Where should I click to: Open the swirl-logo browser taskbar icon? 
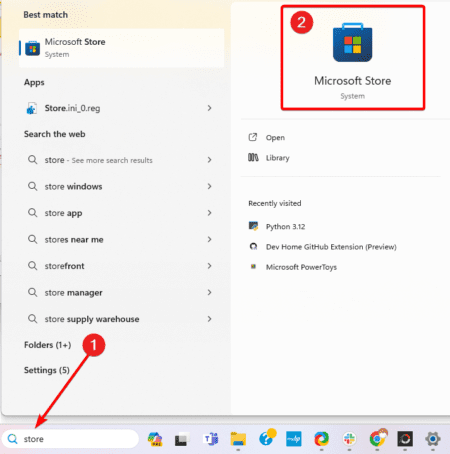321,439
